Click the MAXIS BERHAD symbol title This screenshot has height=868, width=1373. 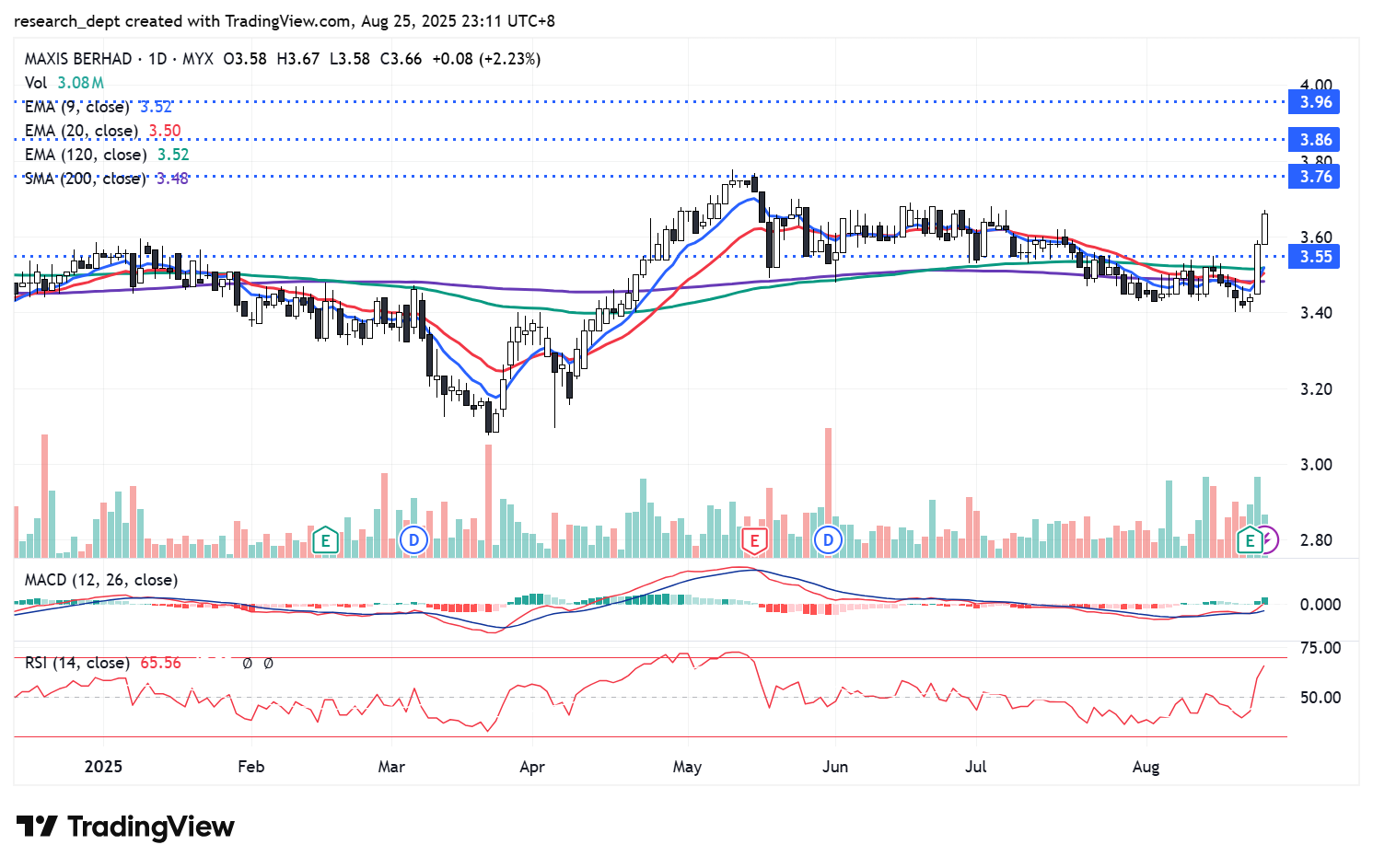pos(78,59)
